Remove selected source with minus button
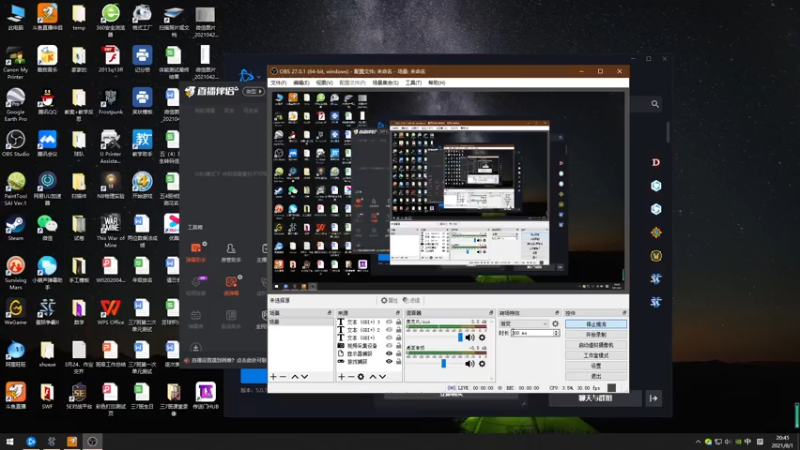This screenshot has width=800, height=450. click(351, 377)
